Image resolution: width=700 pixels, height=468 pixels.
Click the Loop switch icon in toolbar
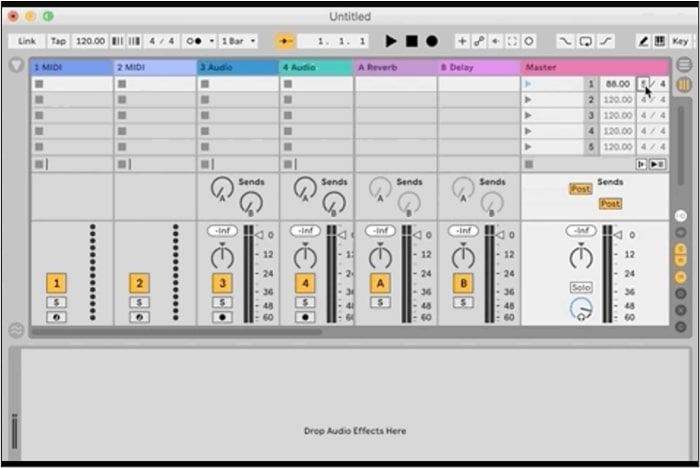pos(585,41)
